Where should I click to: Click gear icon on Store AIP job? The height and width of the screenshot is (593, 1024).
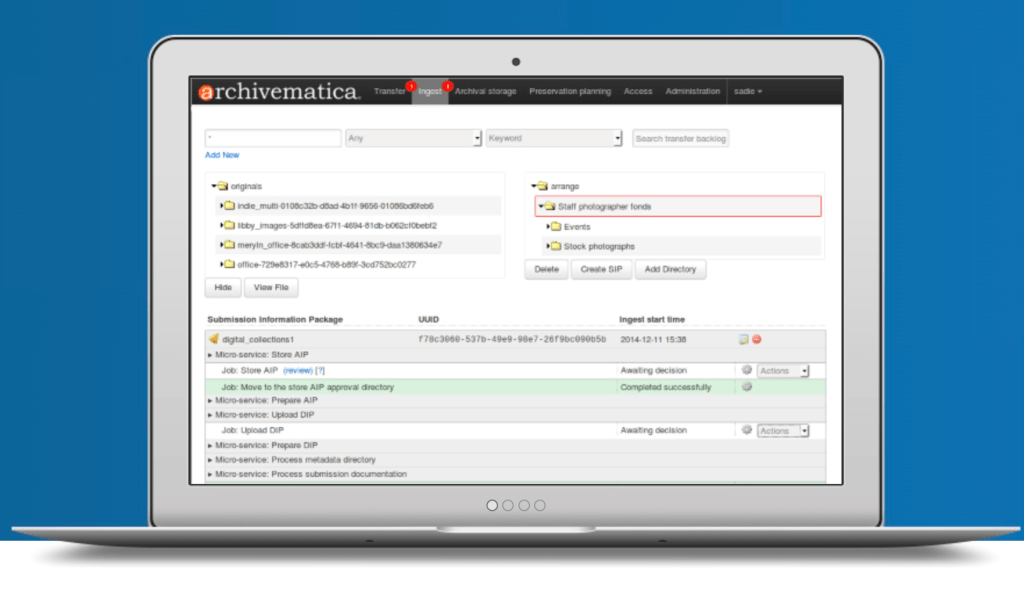[746, 371]
